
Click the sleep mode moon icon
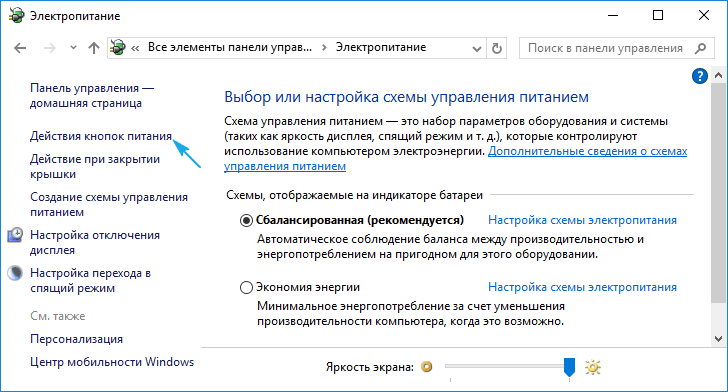[15, 273]
